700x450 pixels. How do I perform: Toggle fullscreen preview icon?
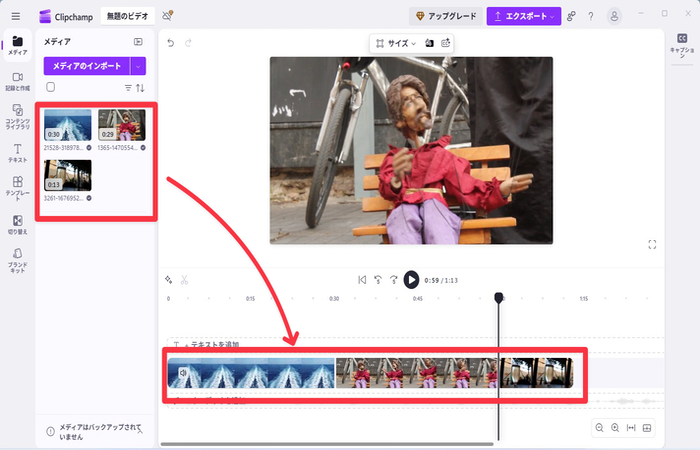coord(652,244)
